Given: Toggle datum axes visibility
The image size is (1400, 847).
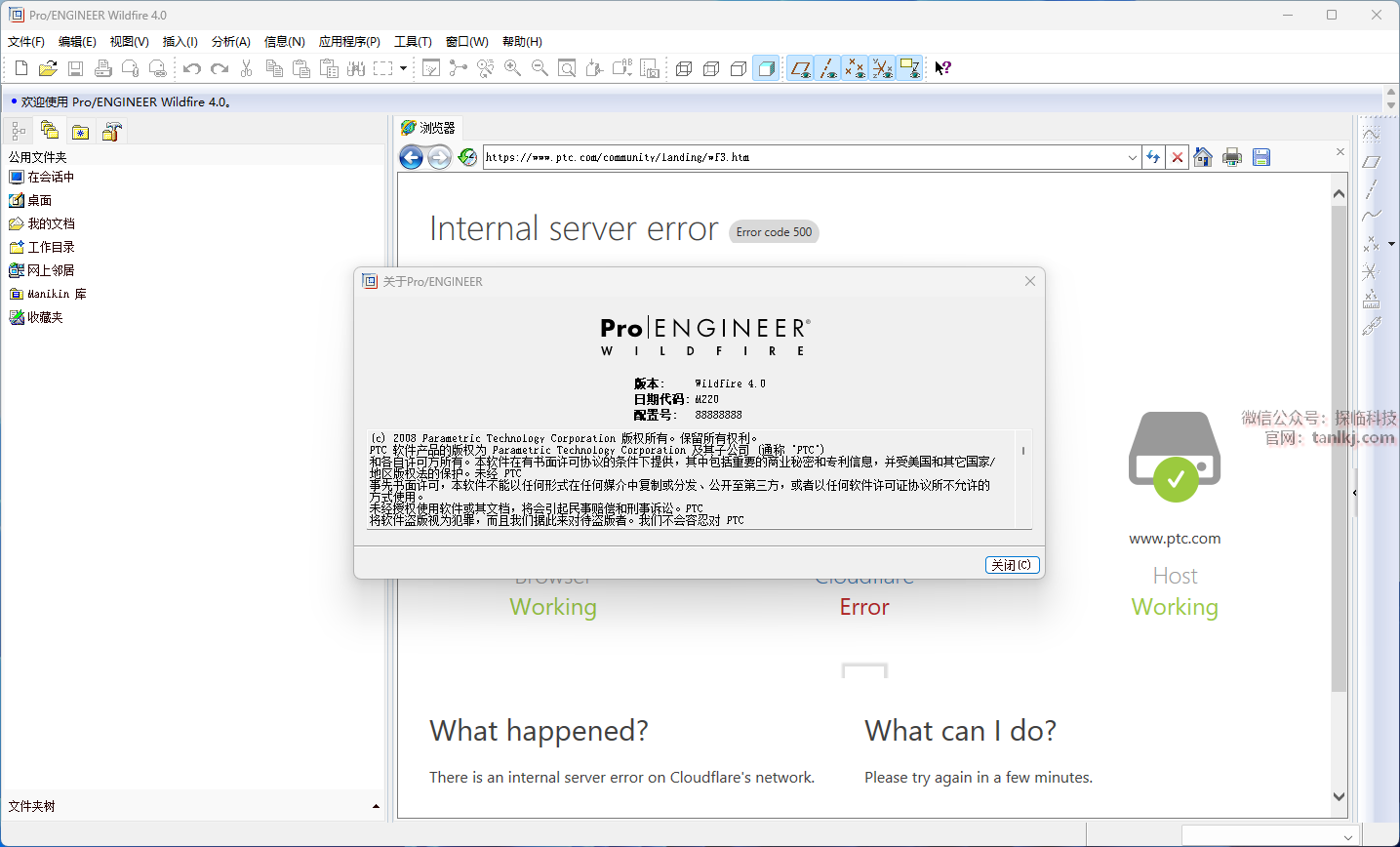Looking at the screenshot, I should pos(827,68).
